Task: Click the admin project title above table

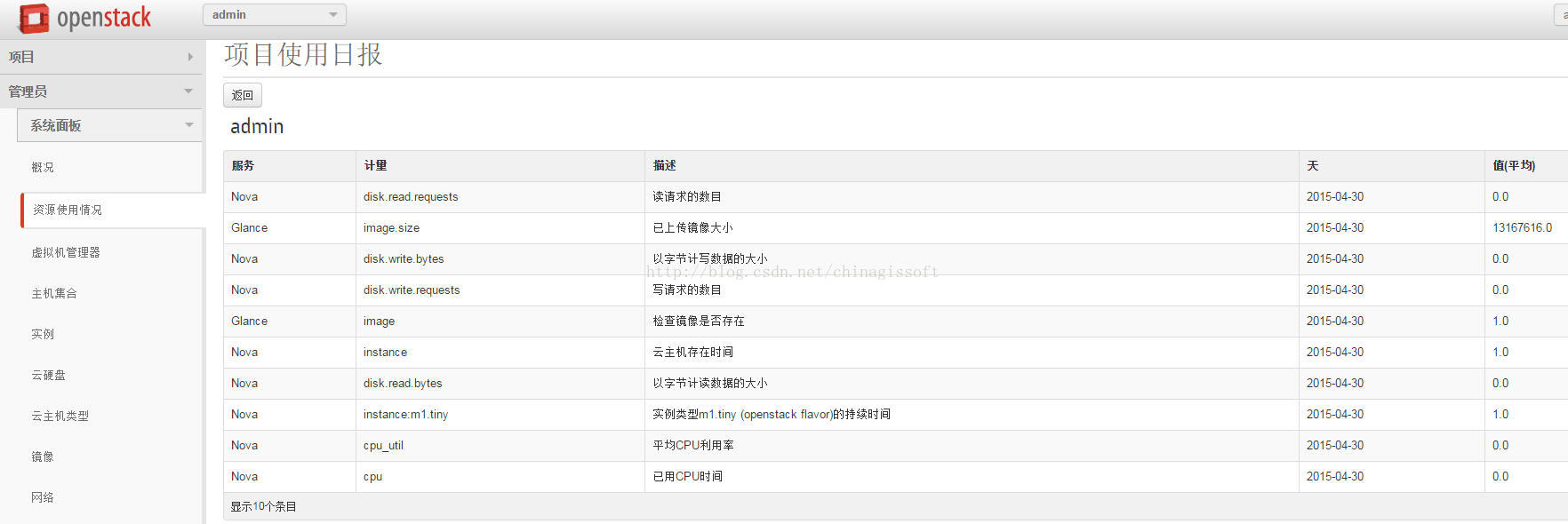Action: [x=257, y=127]
